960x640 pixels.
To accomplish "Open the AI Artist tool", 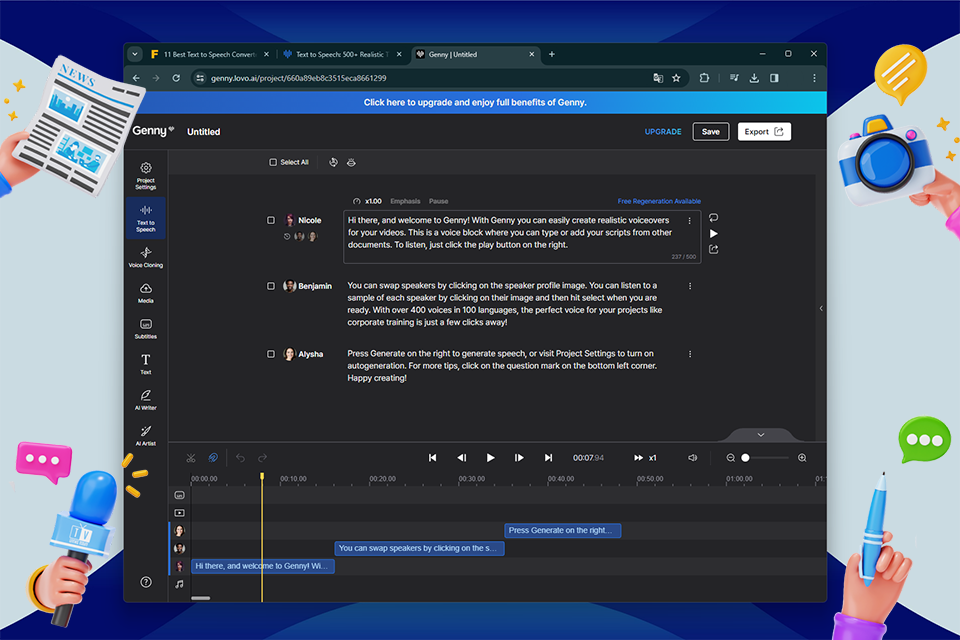I will pyautogui.click(x=146, y=435).
